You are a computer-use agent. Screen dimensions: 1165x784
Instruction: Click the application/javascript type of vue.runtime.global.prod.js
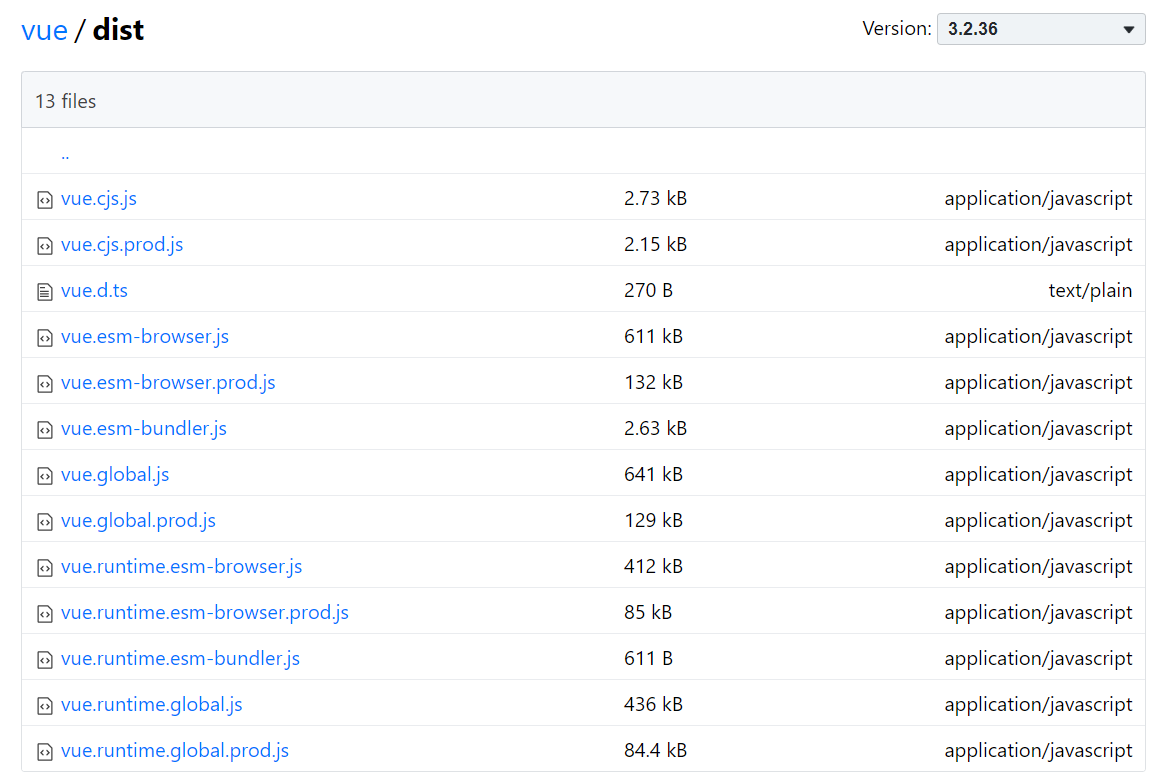click(x=1038, y=751)
